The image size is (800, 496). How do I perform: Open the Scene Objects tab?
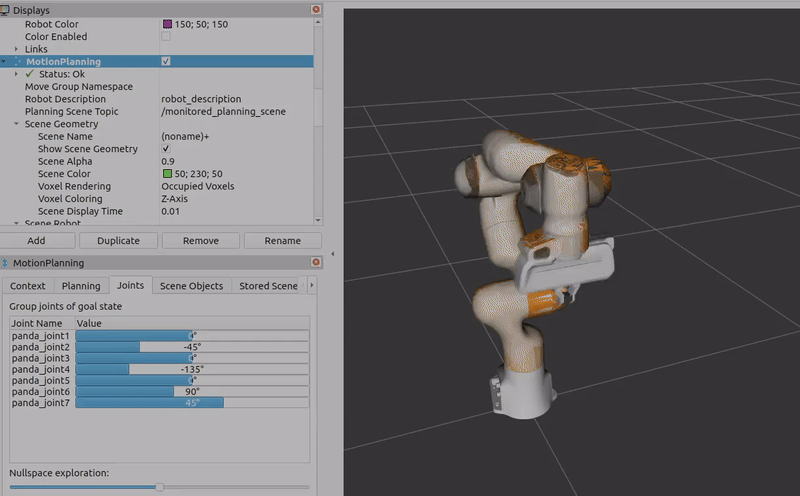coord(191,286)
